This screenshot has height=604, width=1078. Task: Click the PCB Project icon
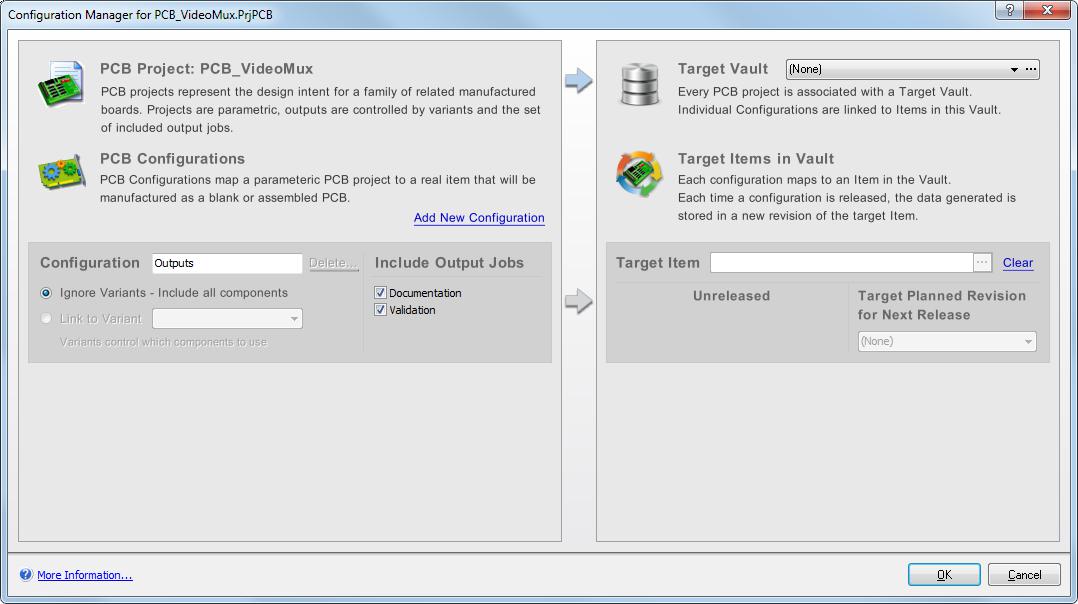point(61,84)
